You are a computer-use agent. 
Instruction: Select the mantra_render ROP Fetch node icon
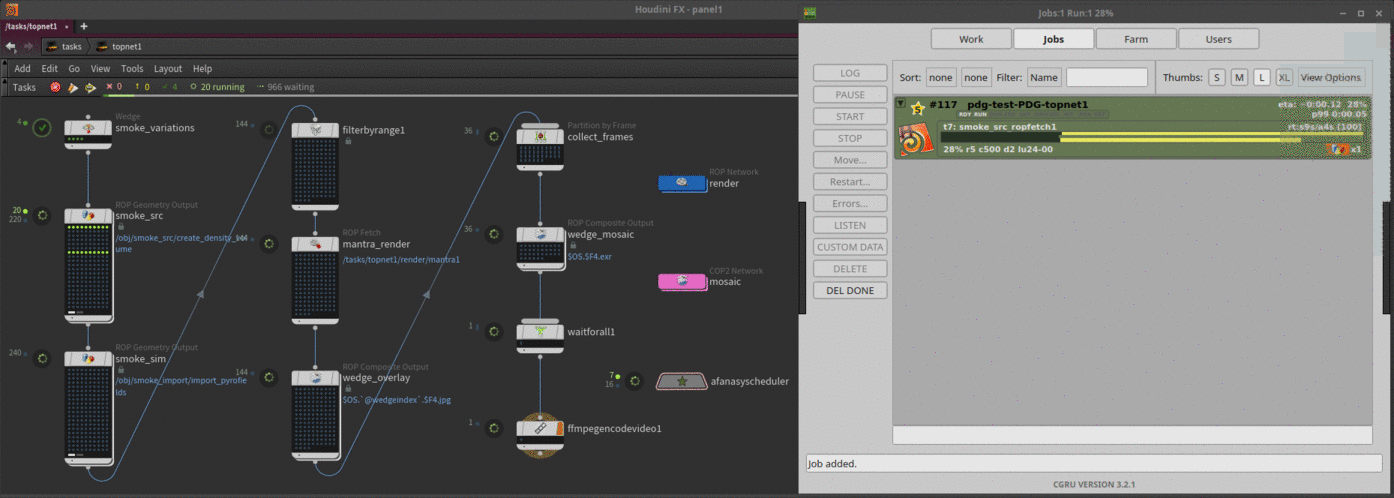(x=315, y=244)
